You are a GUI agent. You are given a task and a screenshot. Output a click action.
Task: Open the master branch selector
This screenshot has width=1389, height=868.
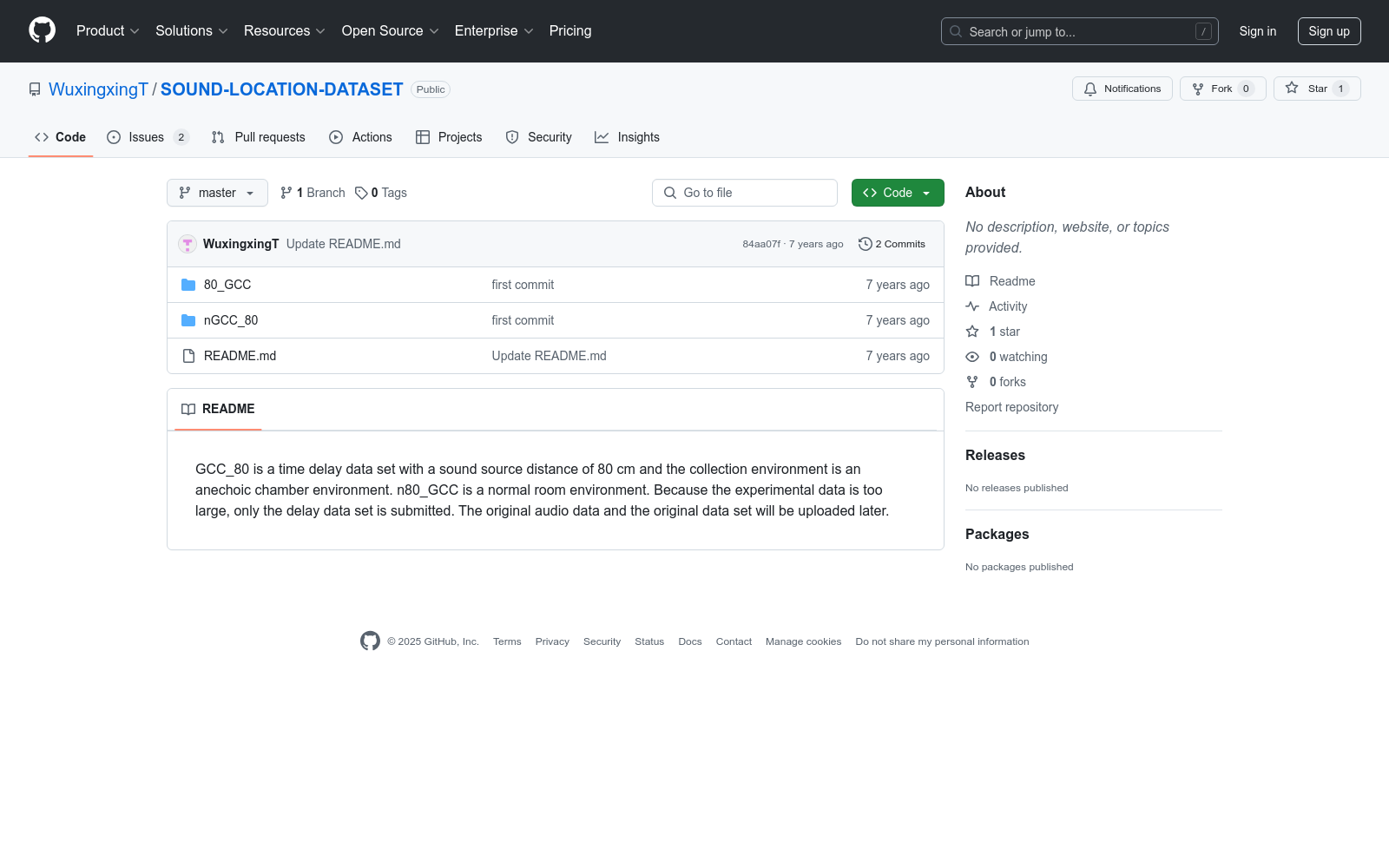pos(217,193)
